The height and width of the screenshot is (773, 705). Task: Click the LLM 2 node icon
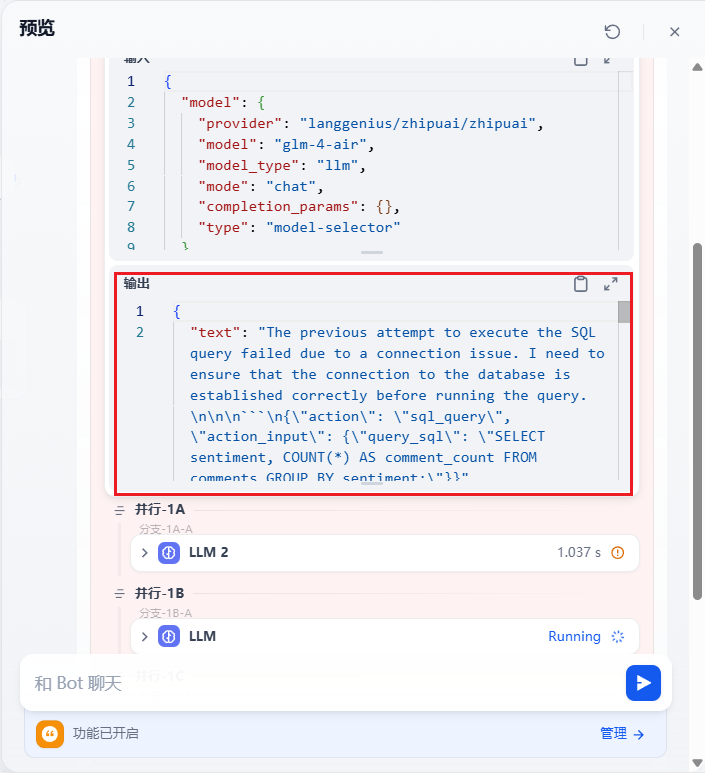[x=169, y=553]
